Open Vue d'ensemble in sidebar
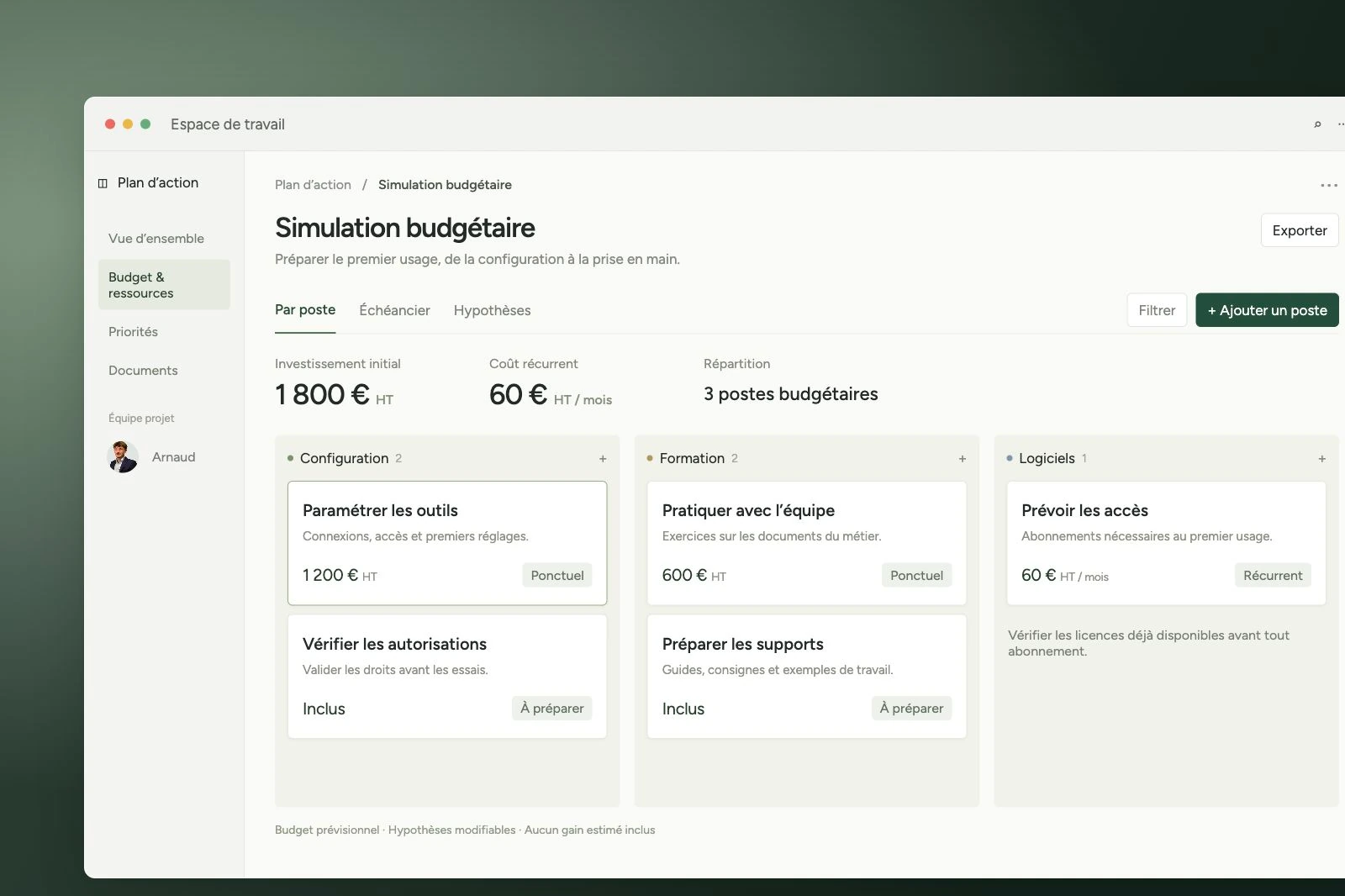 coord(156,239)
